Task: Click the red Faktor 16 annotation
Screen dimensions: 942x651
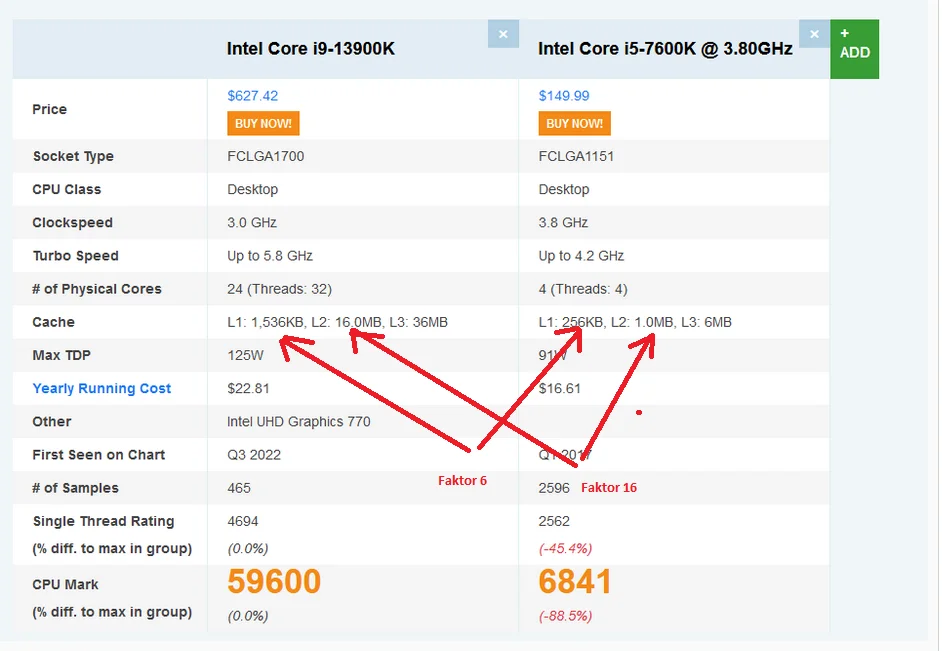Action: [x=609, y=488]
